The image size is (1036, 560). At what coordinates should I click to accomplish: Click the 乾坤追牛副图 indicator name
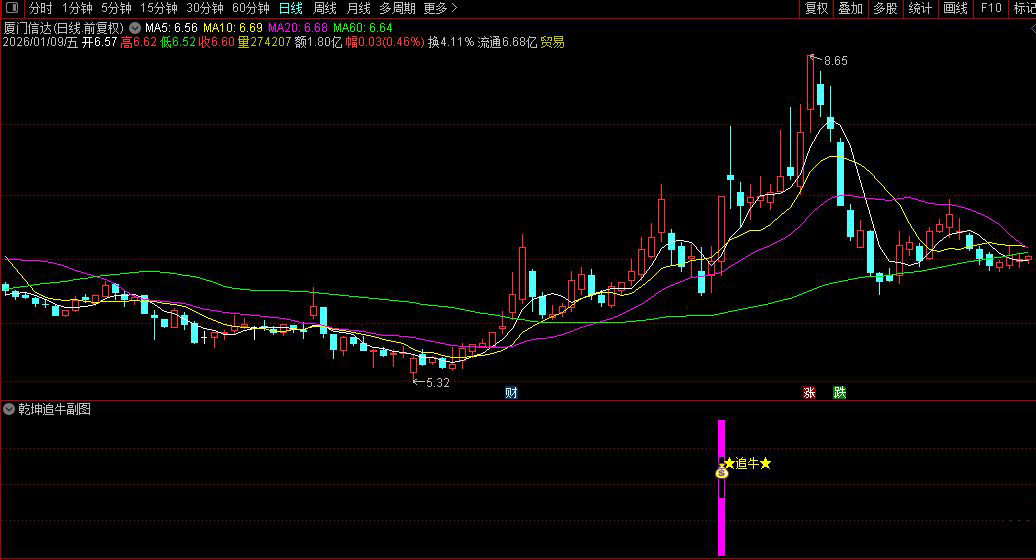coord(54,409)
